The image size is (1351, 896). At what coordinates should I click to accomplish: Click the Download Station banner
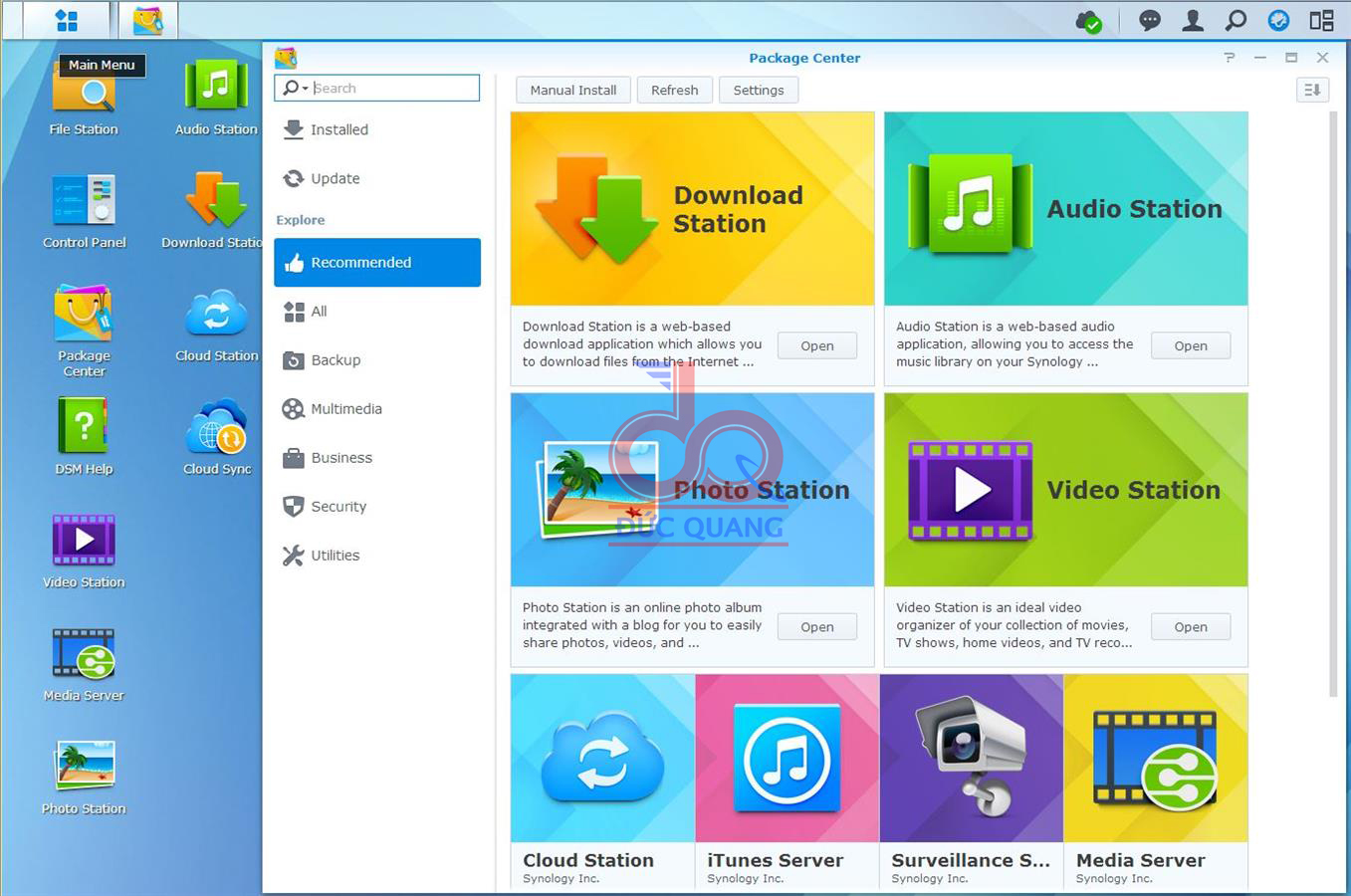[692, 209]
